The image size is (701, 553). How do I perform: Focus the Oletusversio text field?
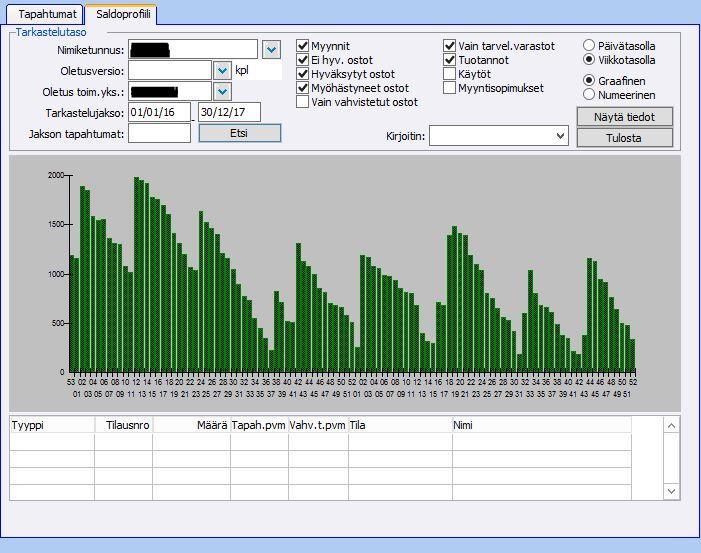point(169,70)
